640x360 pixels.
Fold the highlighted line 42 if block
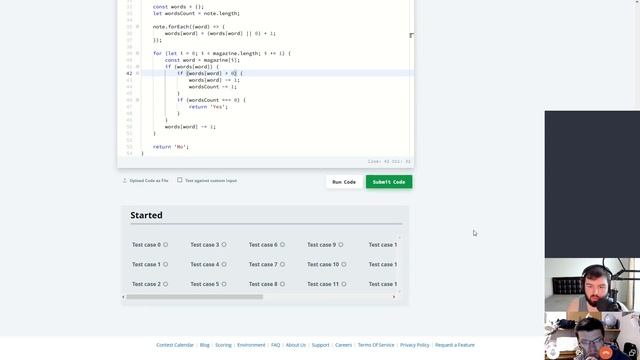click(x=138, y=73)
